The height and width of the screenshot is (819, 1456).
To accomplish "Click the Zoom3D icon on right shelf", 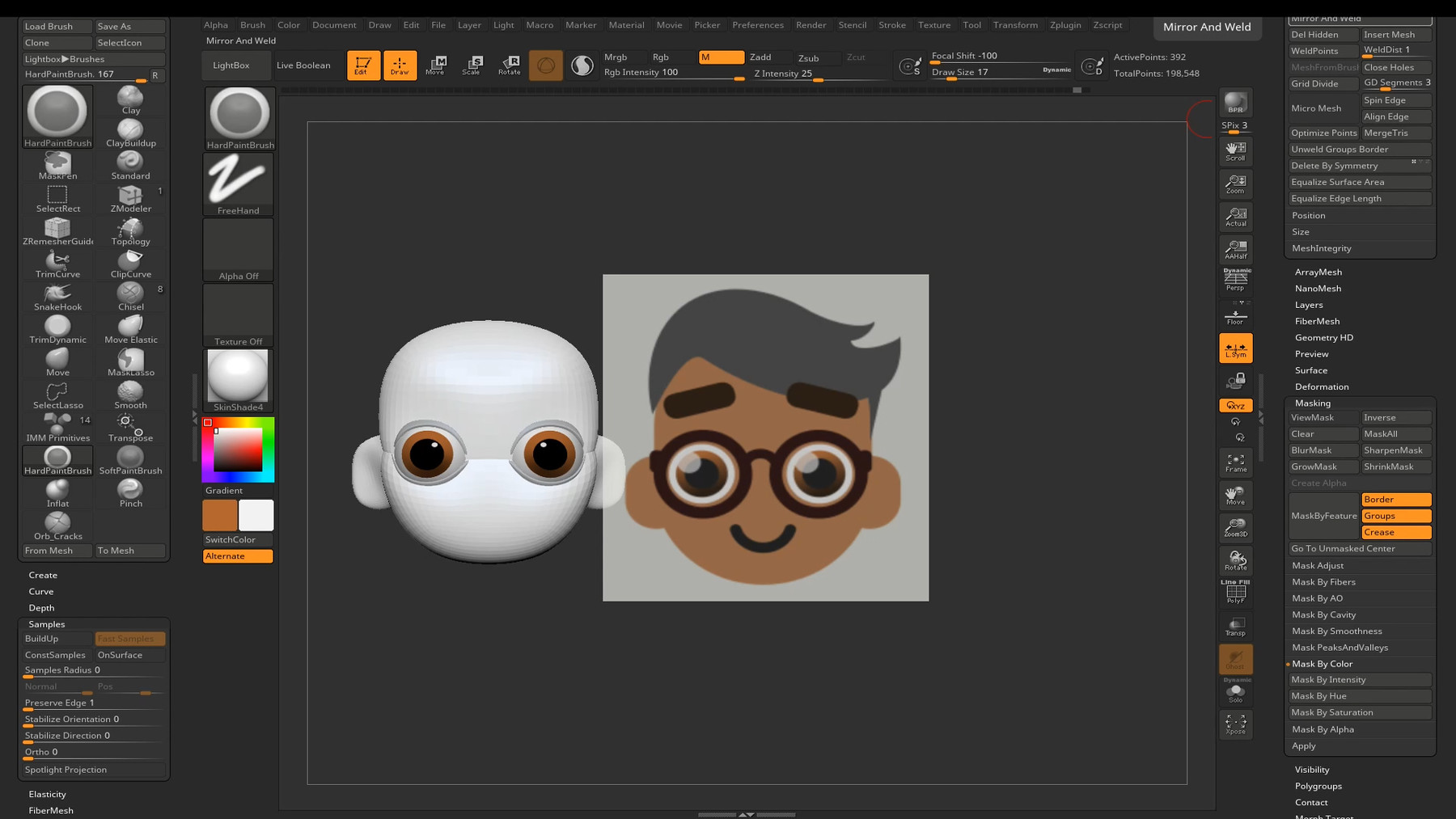I will tap(1235, 527).
